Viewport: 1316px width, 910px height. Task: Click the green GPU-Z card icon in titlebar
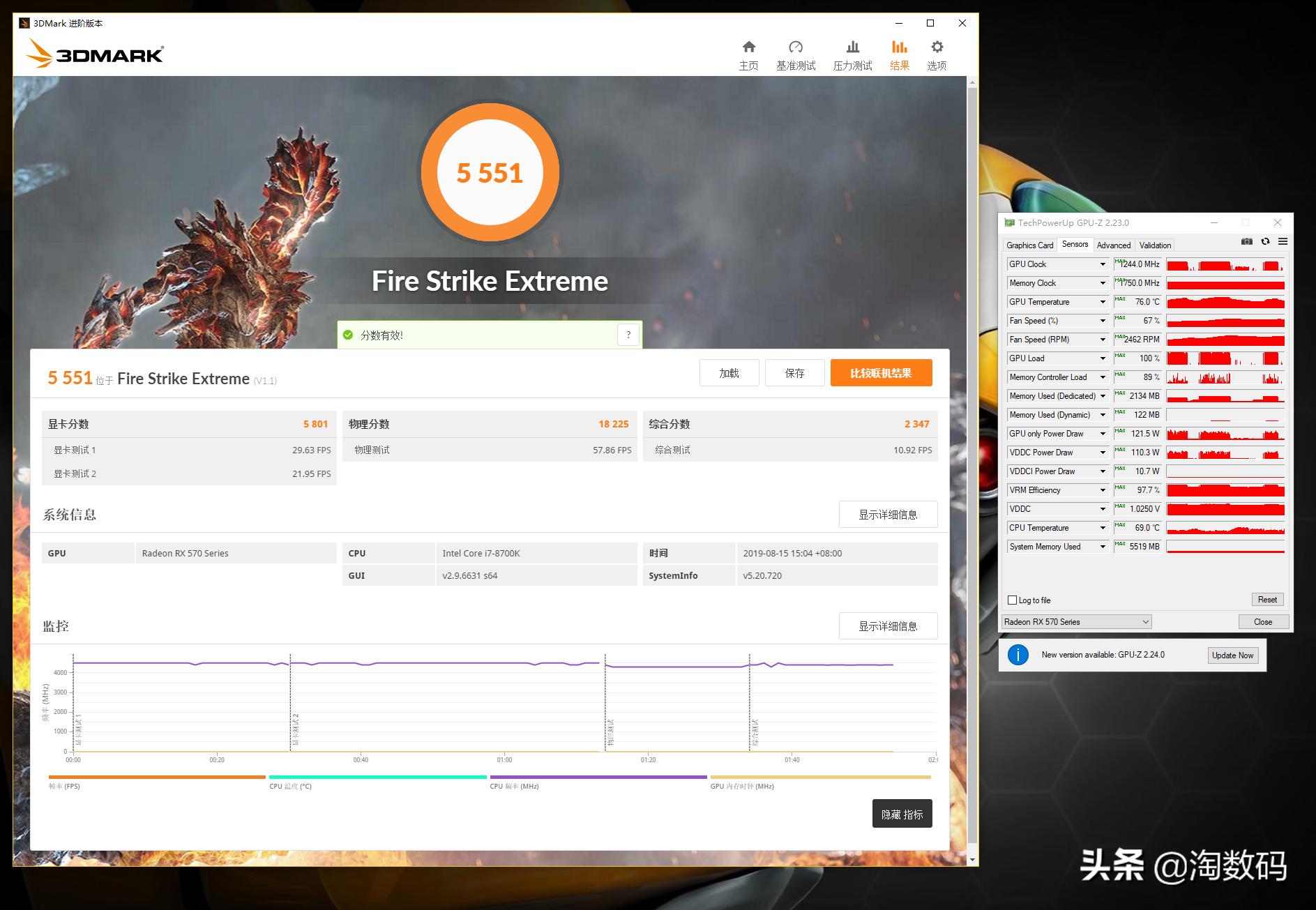1009,222
